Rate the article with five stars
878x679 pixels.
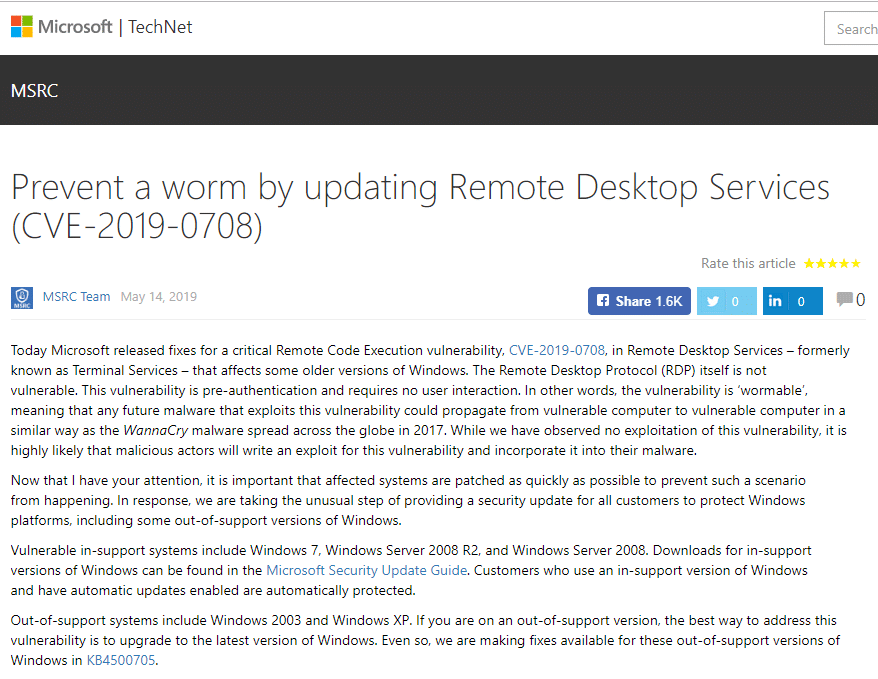tap(855, 264)
